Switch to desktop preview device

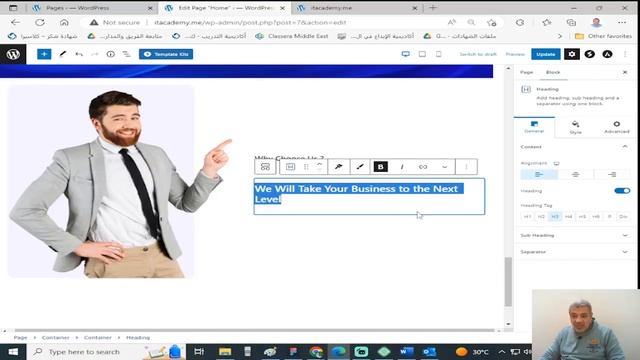(x=405, y=54)
